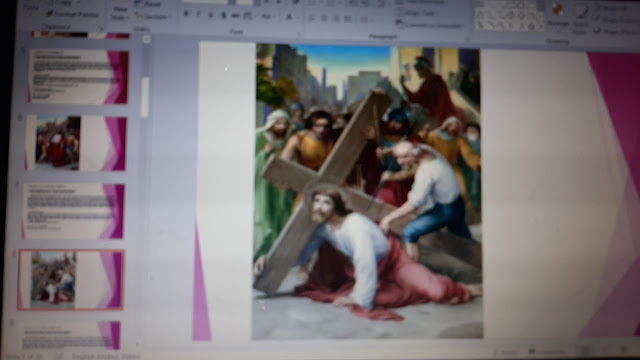Select highlighted slide 8 thumbnail
This screenshot has height=360, width=640.
71,280
